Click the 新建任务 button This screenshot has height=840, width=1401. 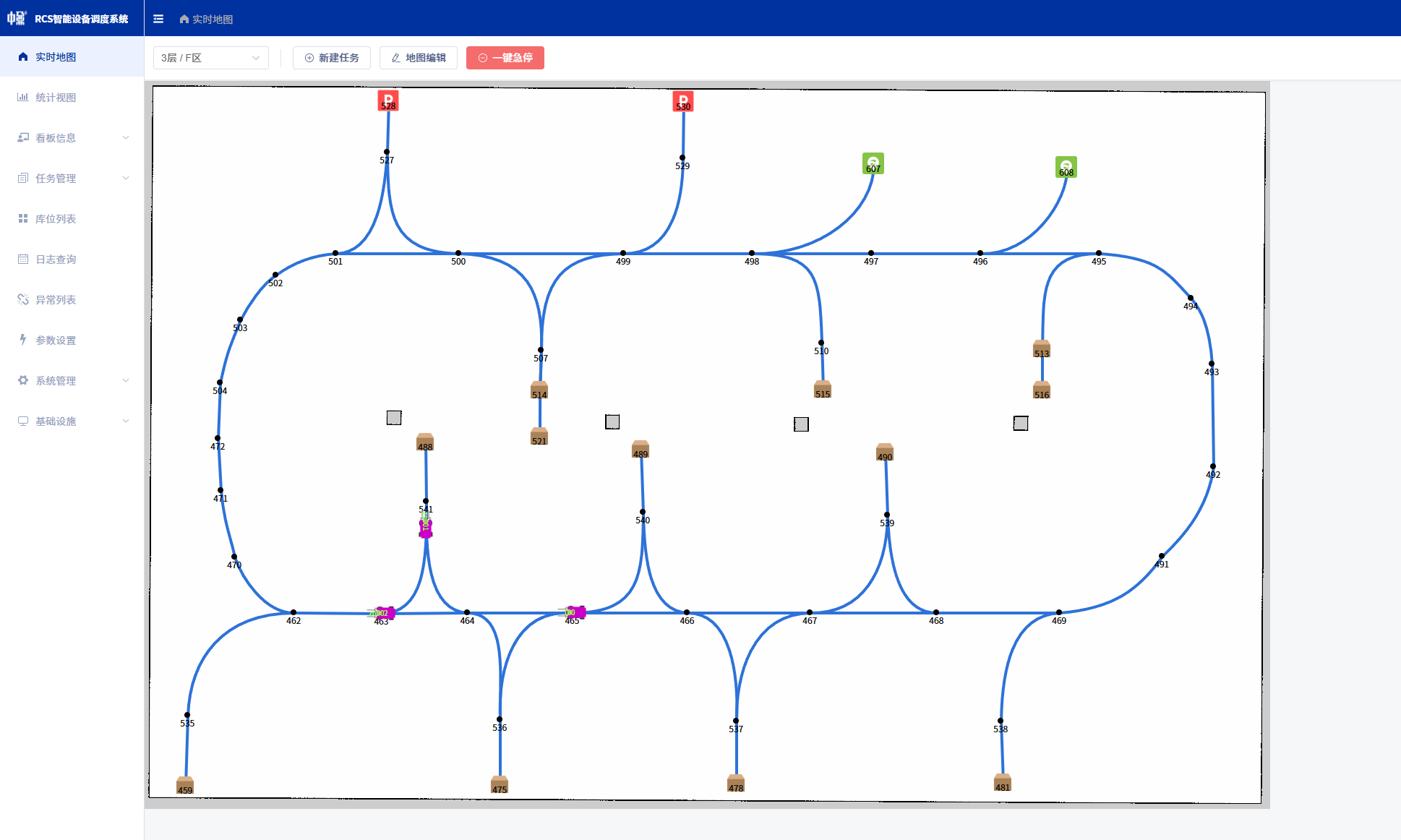click(332, 58)
